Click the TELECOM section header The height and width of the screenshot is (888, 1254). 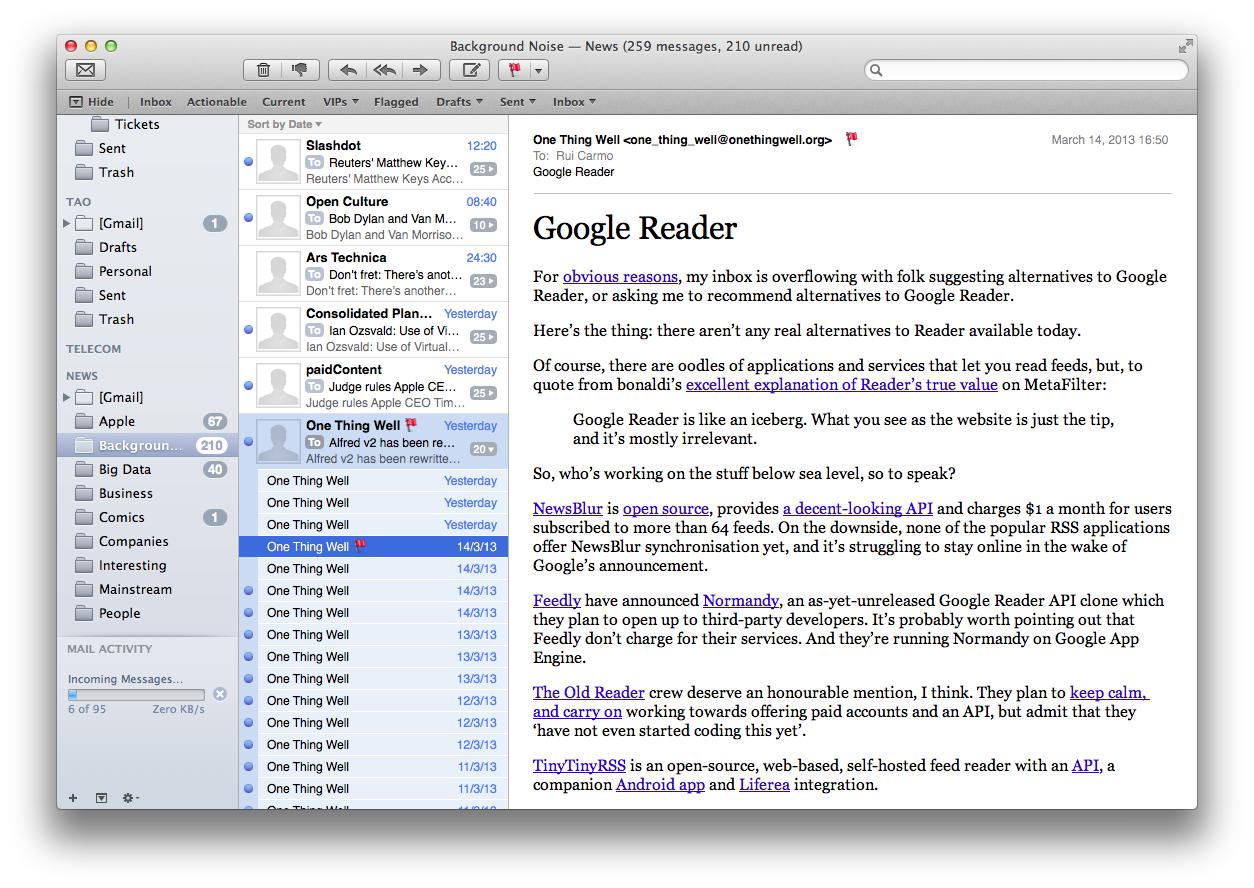tap(94, 349)
